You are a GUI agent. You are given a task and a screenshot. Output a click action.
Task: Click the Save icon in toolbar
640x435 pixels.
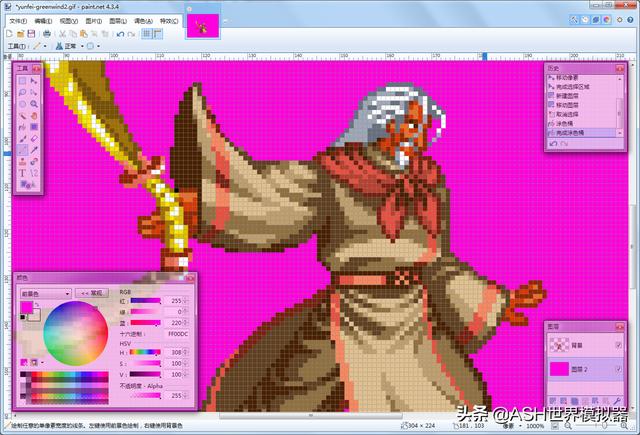tap(33, 33)
